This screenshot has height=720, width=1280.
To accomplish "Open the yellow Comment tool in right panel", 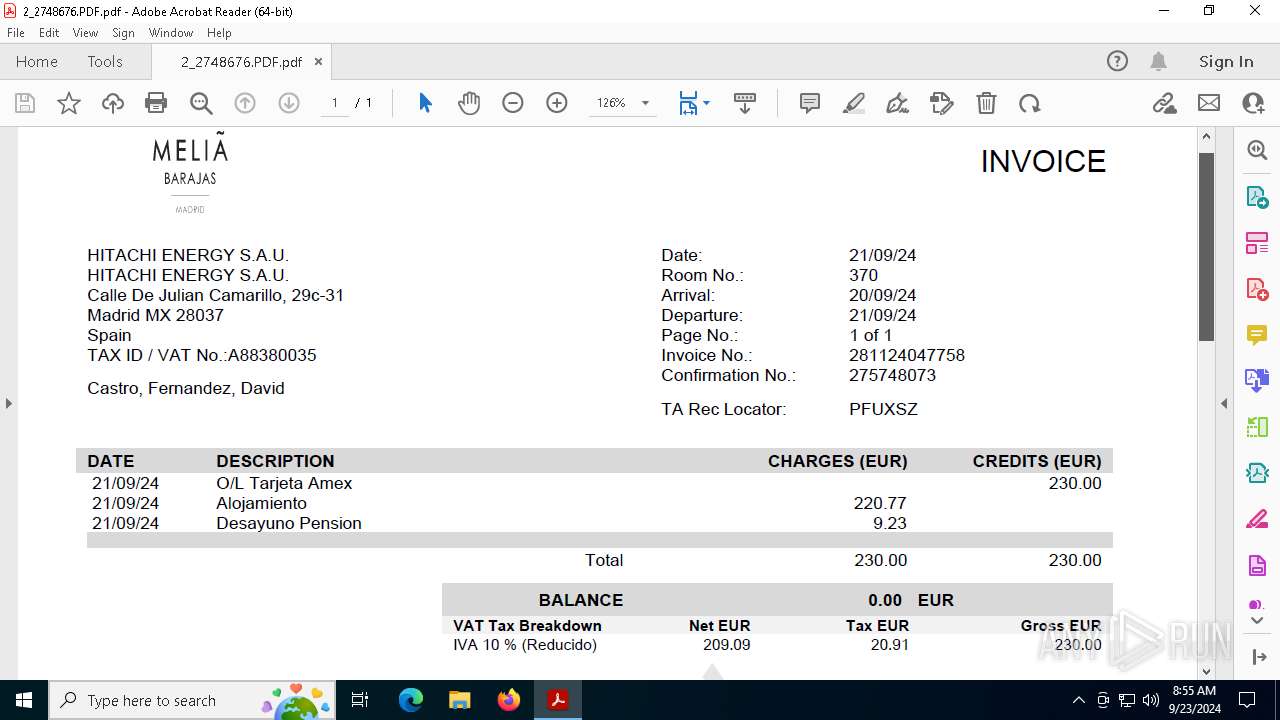I will pos(1257,334).
